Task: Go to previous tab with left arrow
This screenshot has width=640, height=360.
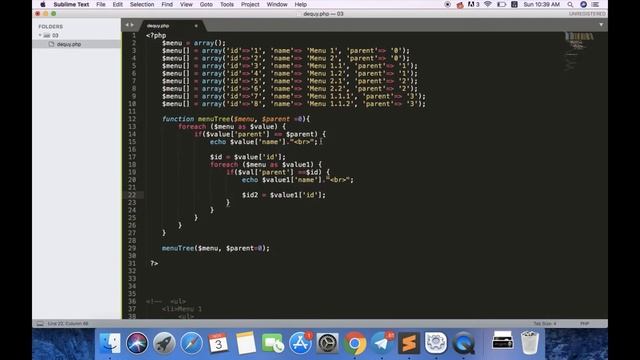Action: point(127,25)
